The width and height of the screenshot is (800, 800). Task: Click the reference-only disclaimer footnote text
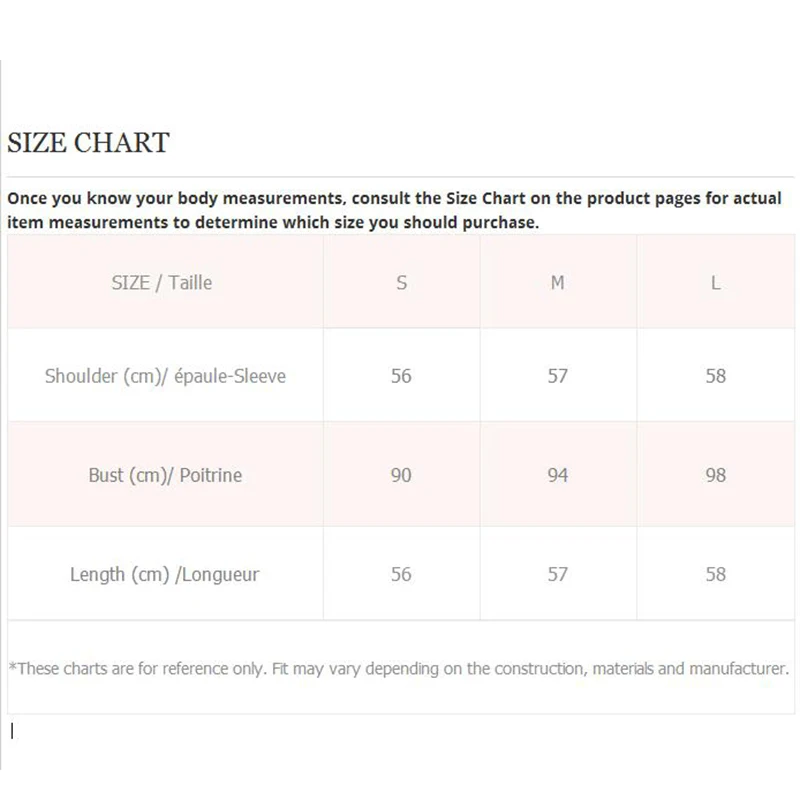tap(398, 668)
